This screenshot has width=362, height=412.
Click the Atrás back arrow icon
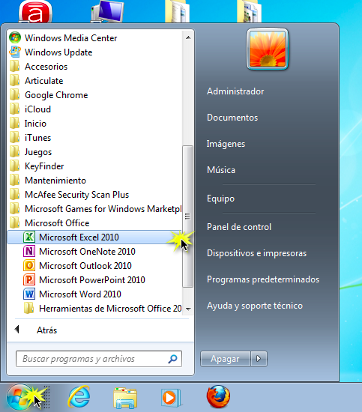[x=17, y=330]
